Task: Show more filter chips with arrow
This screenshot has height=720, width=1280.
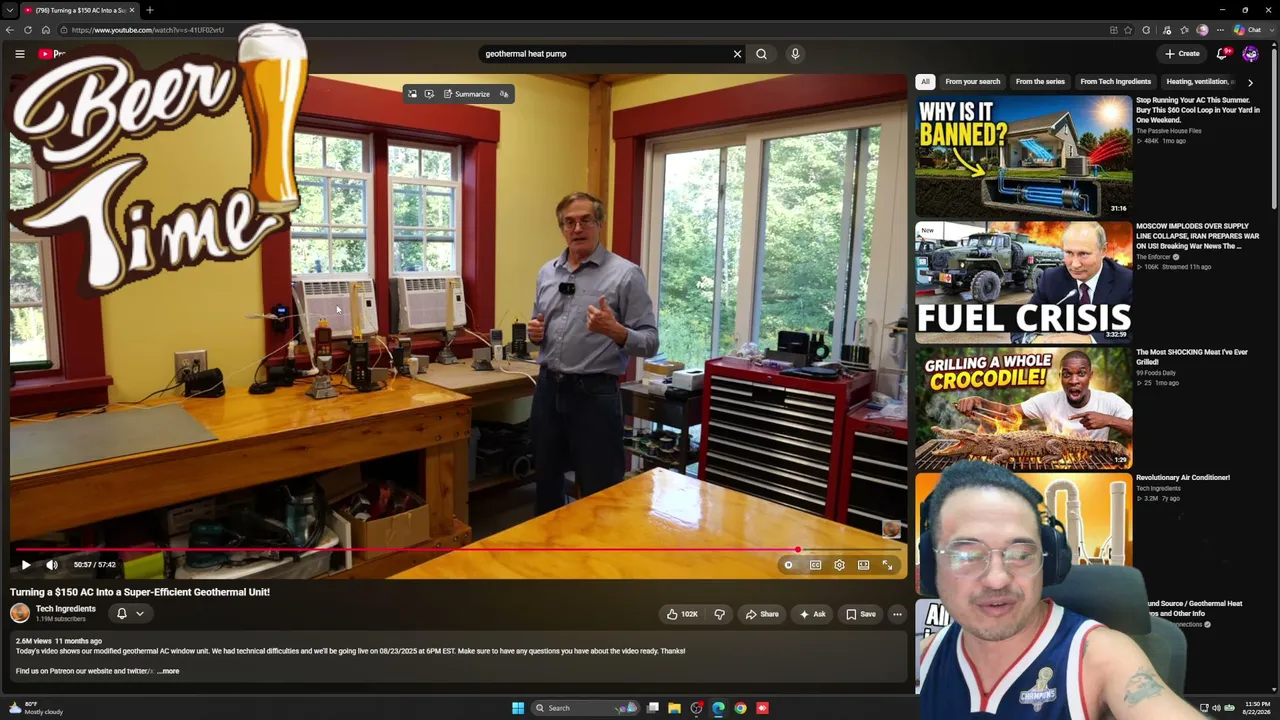Action: 1250,82
